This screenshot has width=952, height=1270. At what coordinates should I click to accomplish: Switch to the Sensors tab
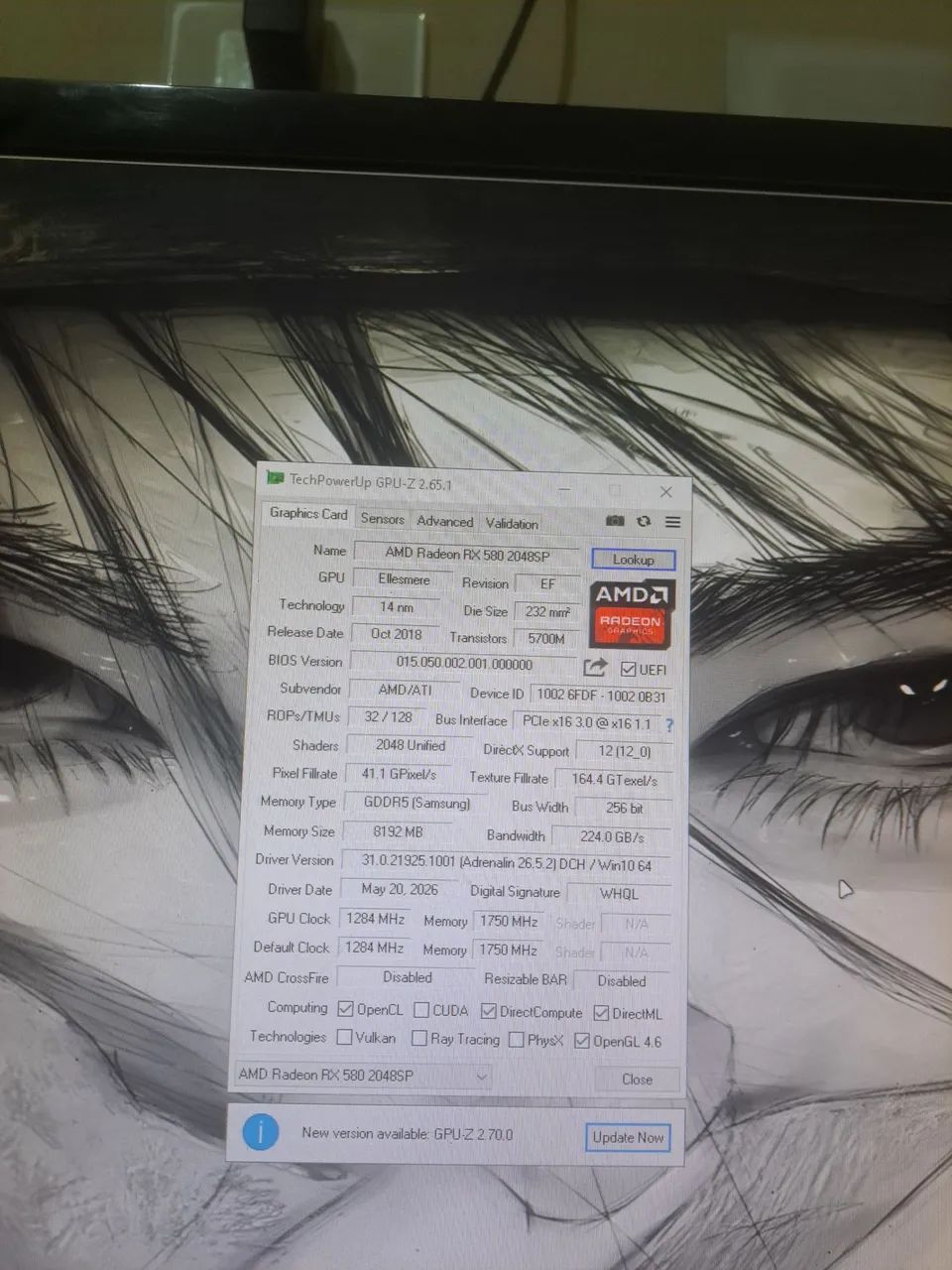(x=382, y=519)
